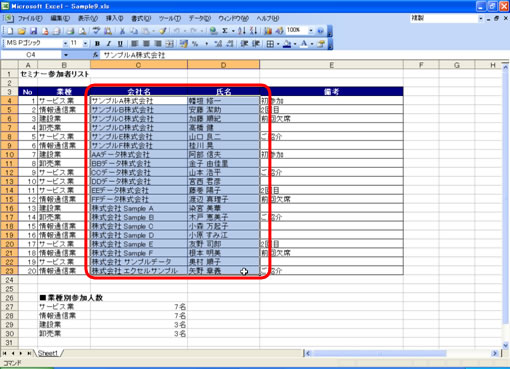Open the 編集(E) menu
The width and height of the screenshot is (510, 369).
click(60, 18)
